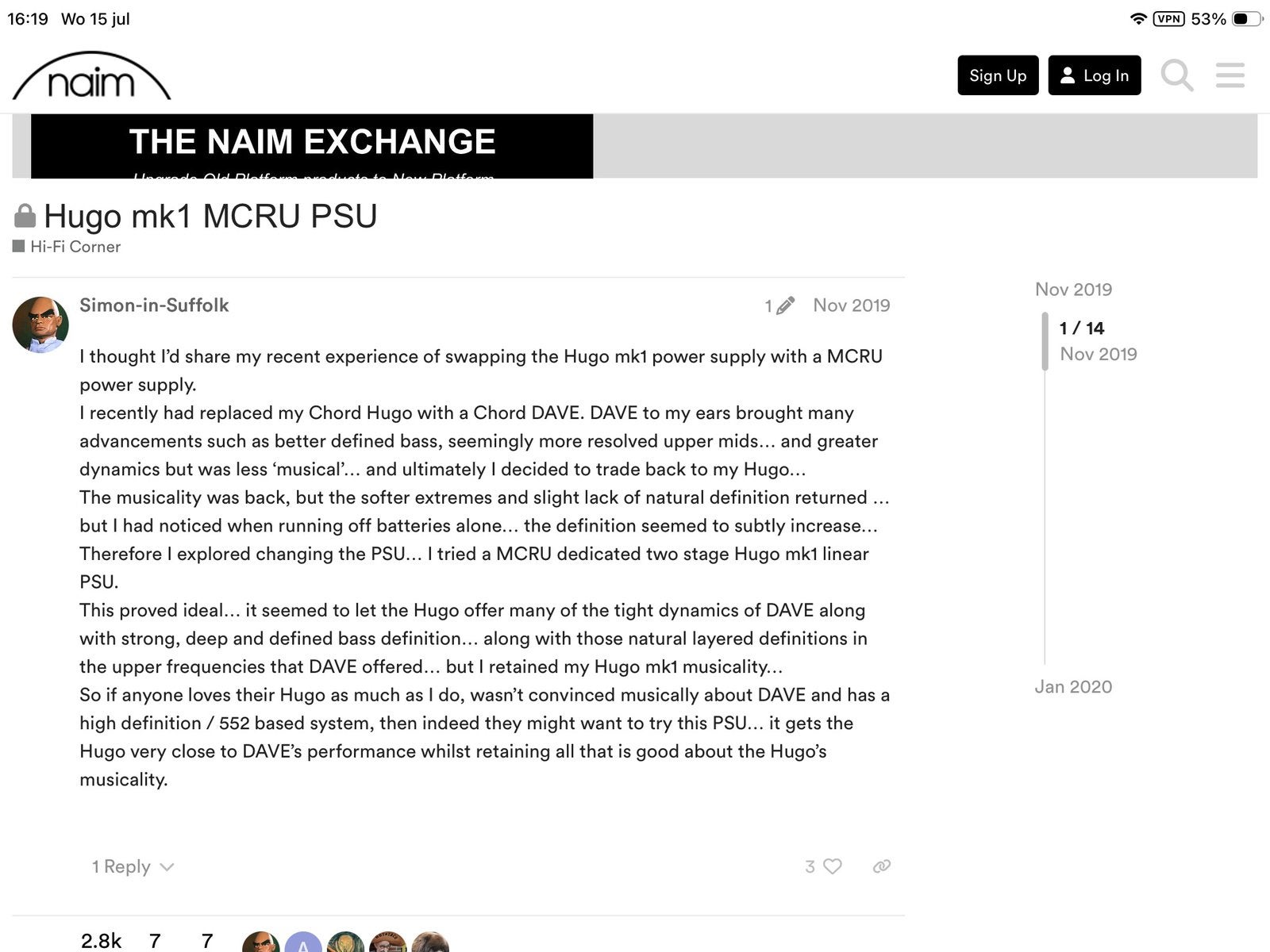1270x952 pixels.
Task: Jump to Jan 2020 timeline end
Action: click(1073, 687)
